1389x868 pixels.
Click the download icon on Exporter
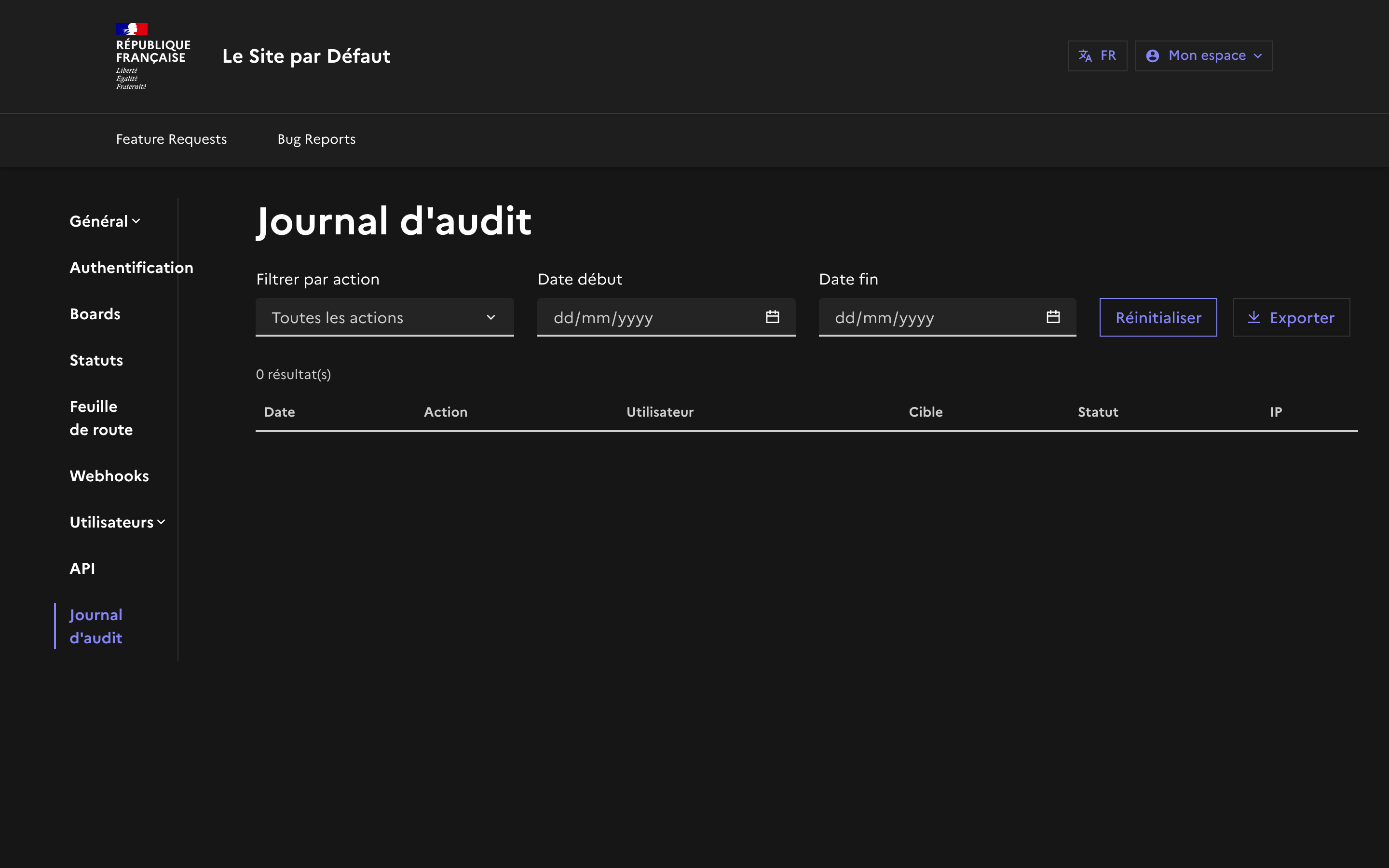click(x=1253, y=317)
